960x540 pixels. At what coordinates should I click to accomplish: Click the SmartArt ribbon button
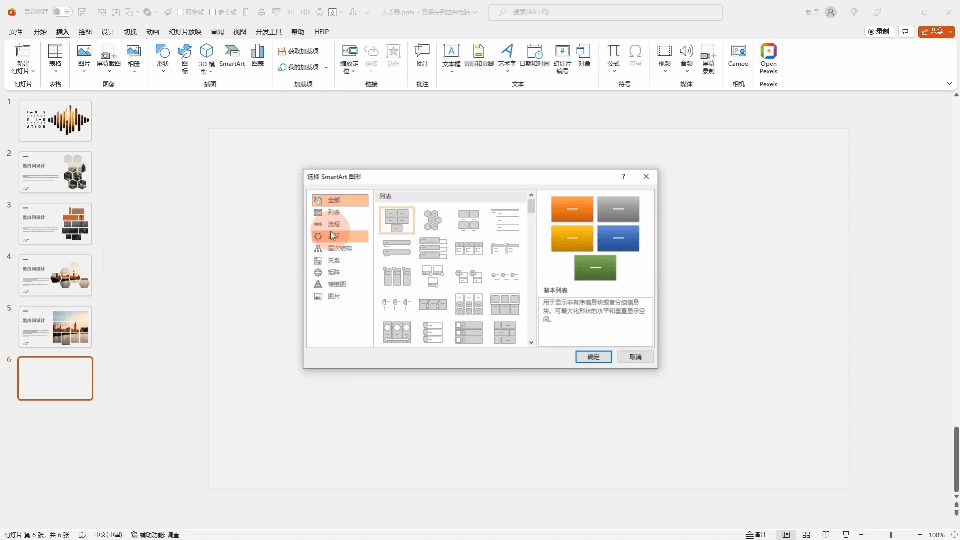point(232,55)
